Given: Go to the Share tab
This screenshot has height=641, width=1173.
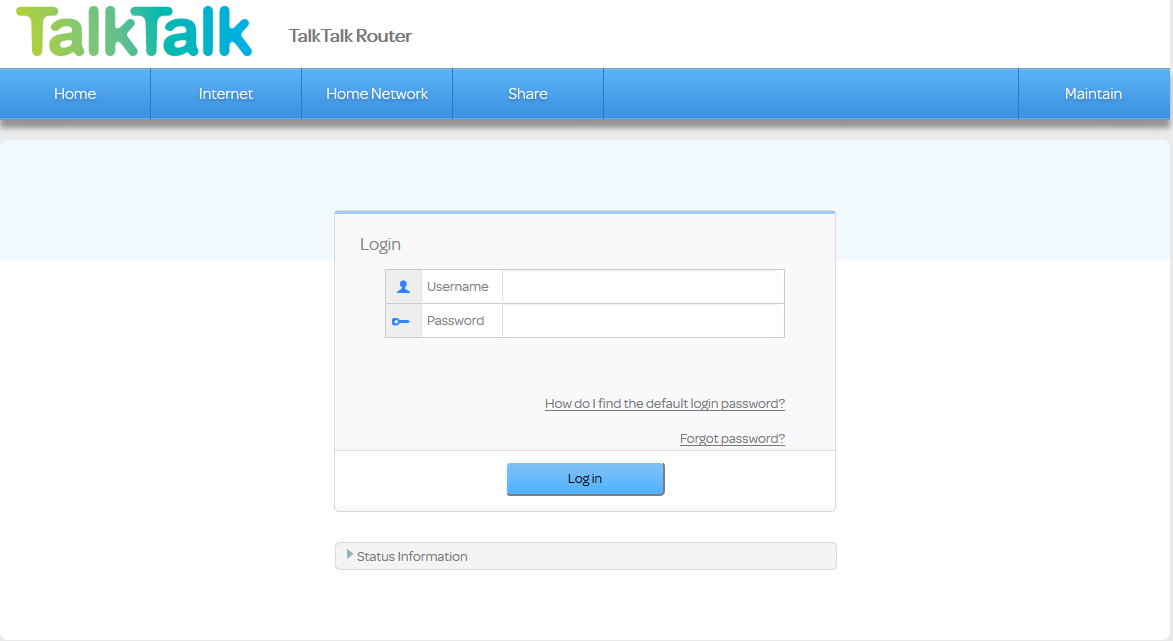Looking at the screenshot, I should point(528,93).
